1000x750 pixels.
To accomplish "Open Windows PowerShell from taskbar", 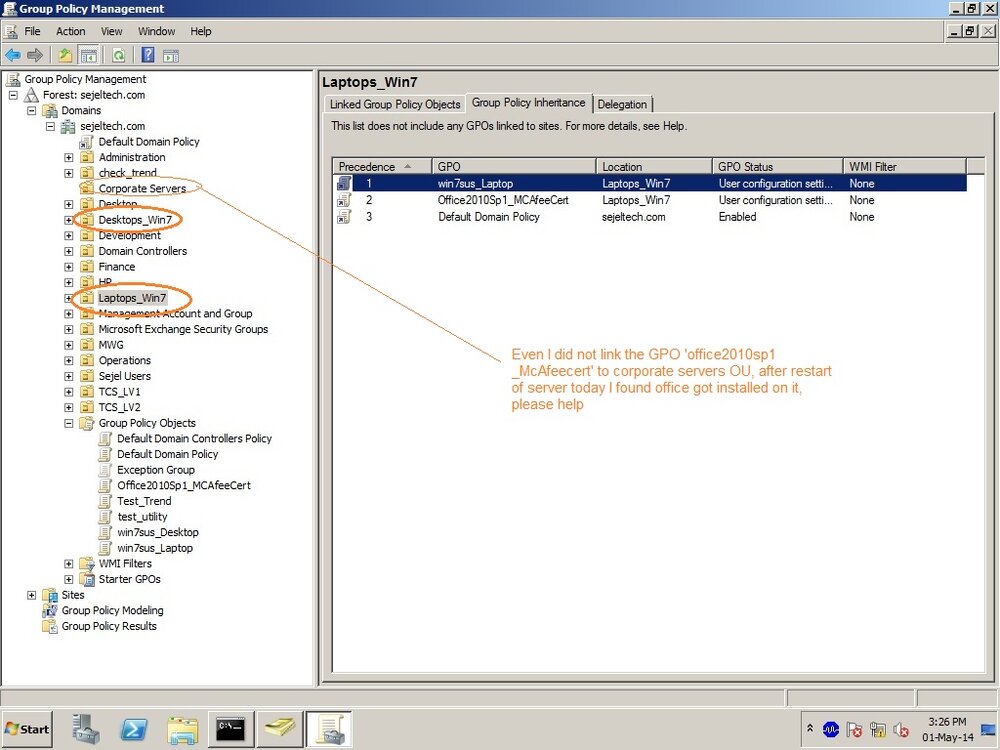I will click(134, 729).
